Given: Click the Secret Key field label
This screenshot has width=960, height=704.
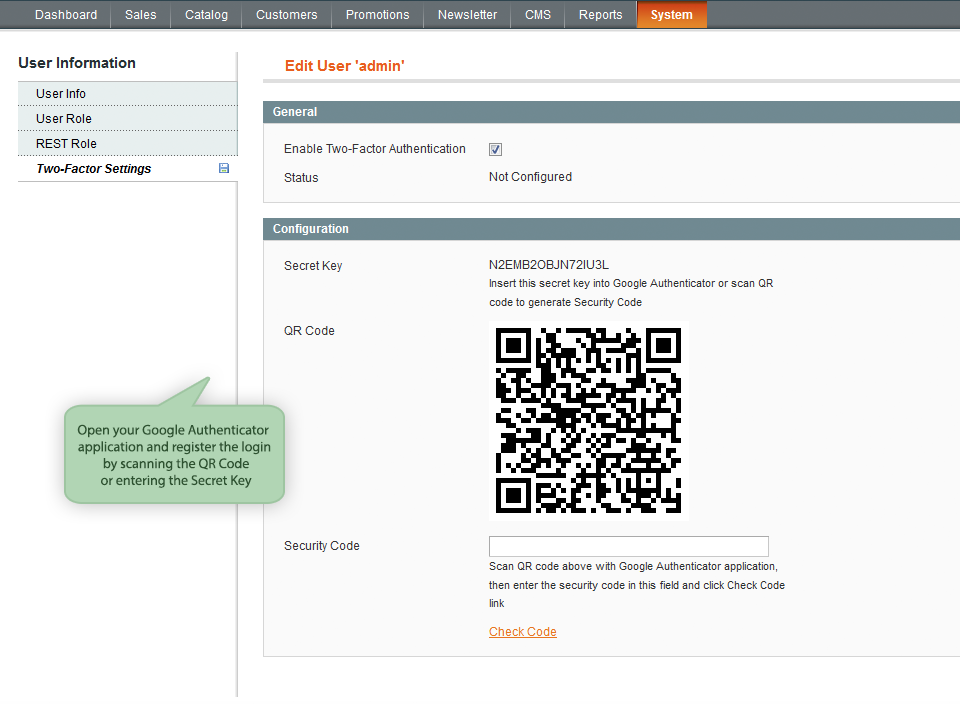Looking at the screenshot, I should 313,266.
